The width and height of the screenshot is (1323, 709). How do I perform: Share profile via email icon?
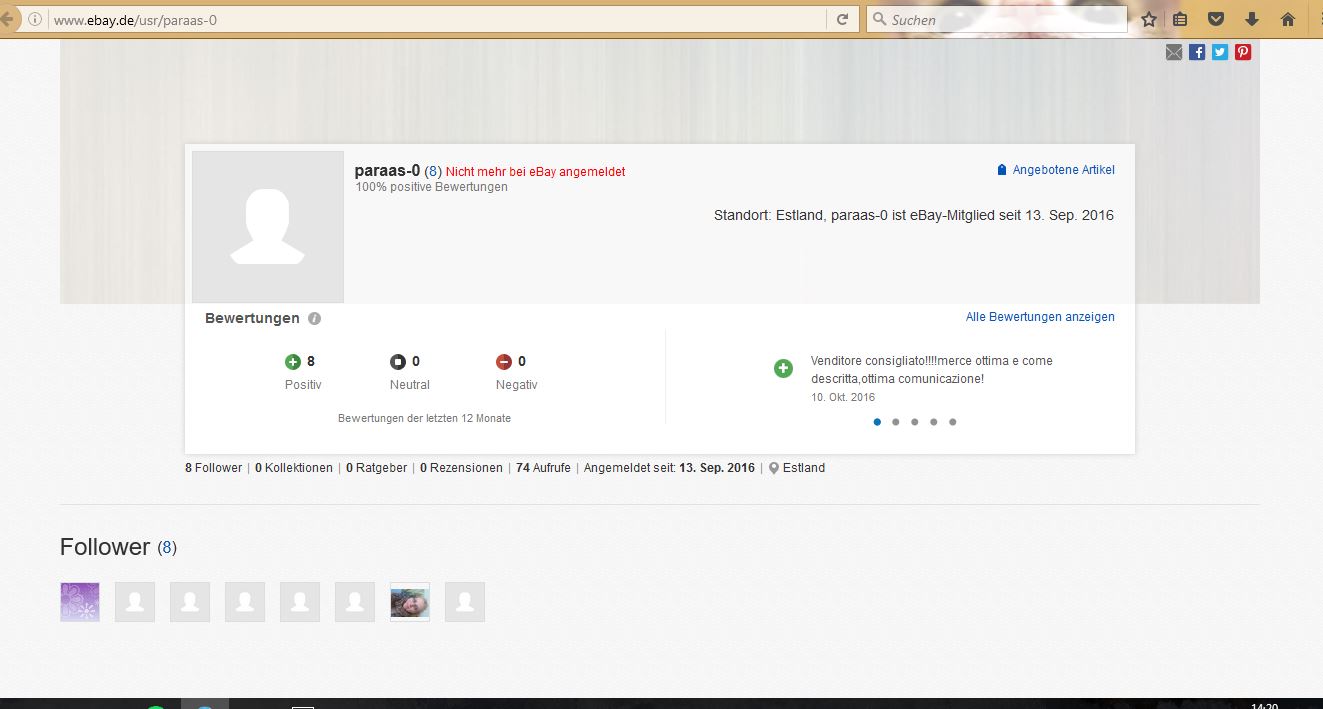pos(1174,52)
